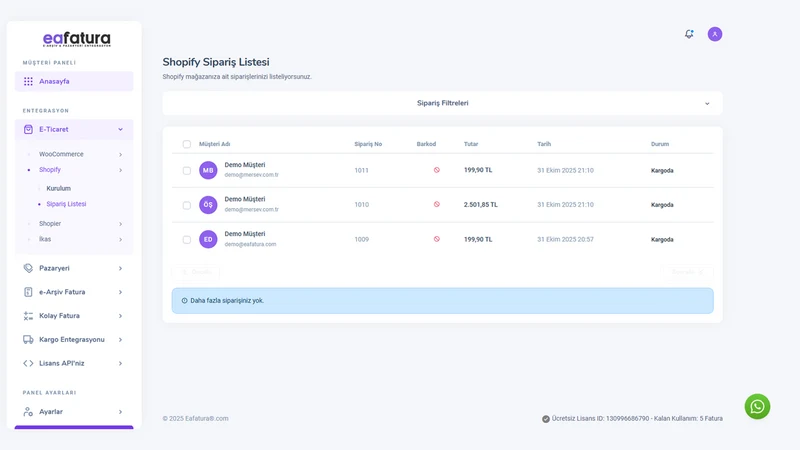Toggle the Shopify submenu arrow
800x450 pixels.
(x=120, y=170)
